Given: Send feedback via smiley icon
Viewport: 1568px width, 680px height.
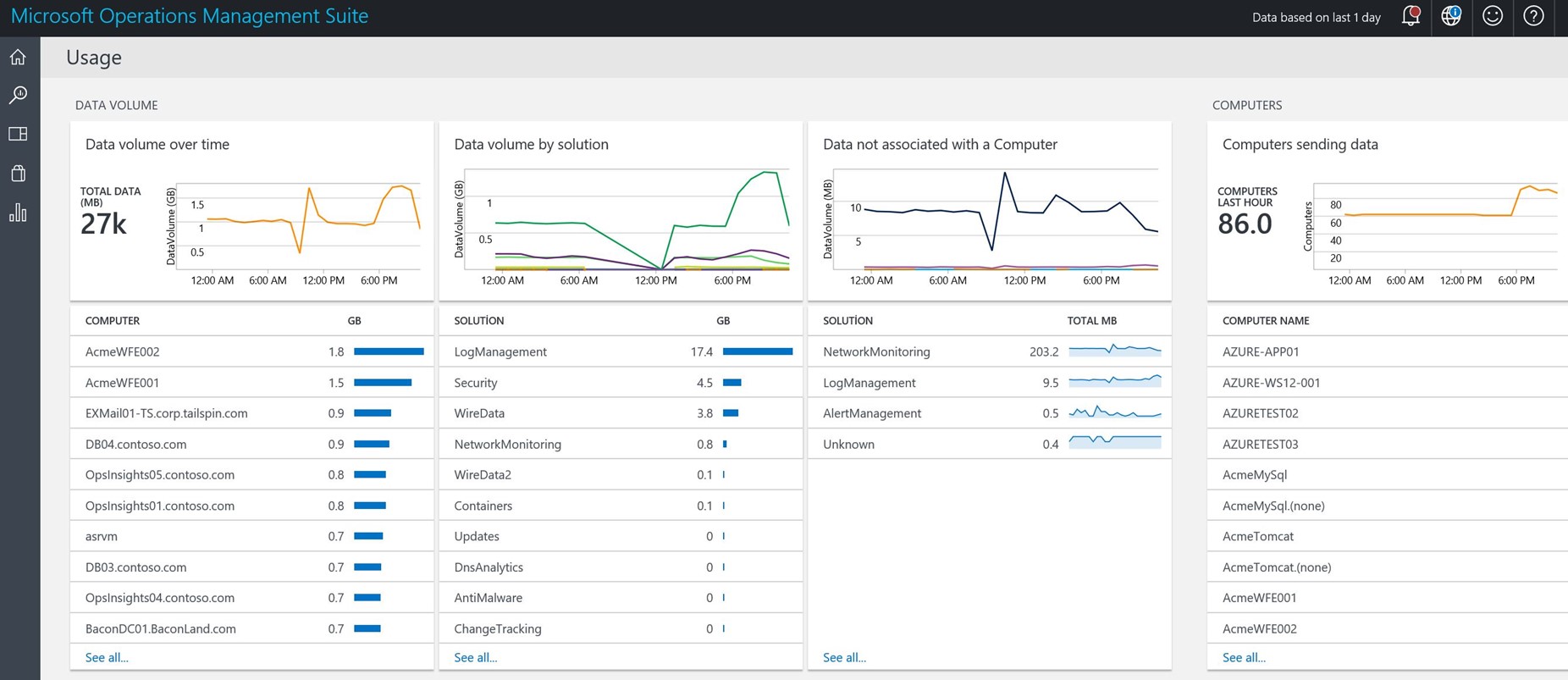Looking at the screenshot, I should pos(1493,16).
